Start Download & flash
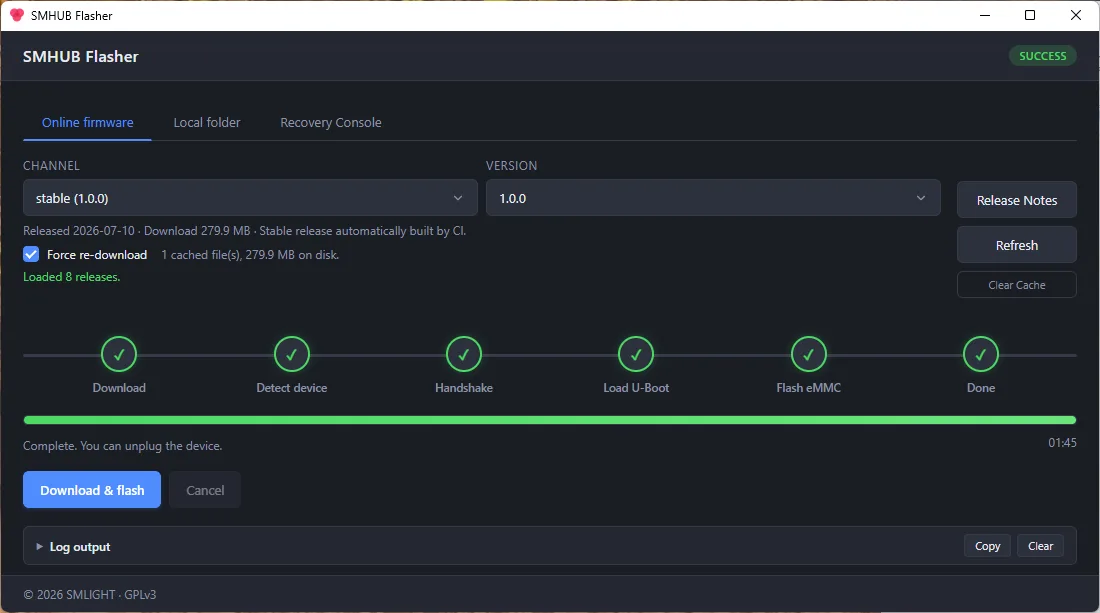This screenshot has width=1100, height=613. tap(92, 490)
